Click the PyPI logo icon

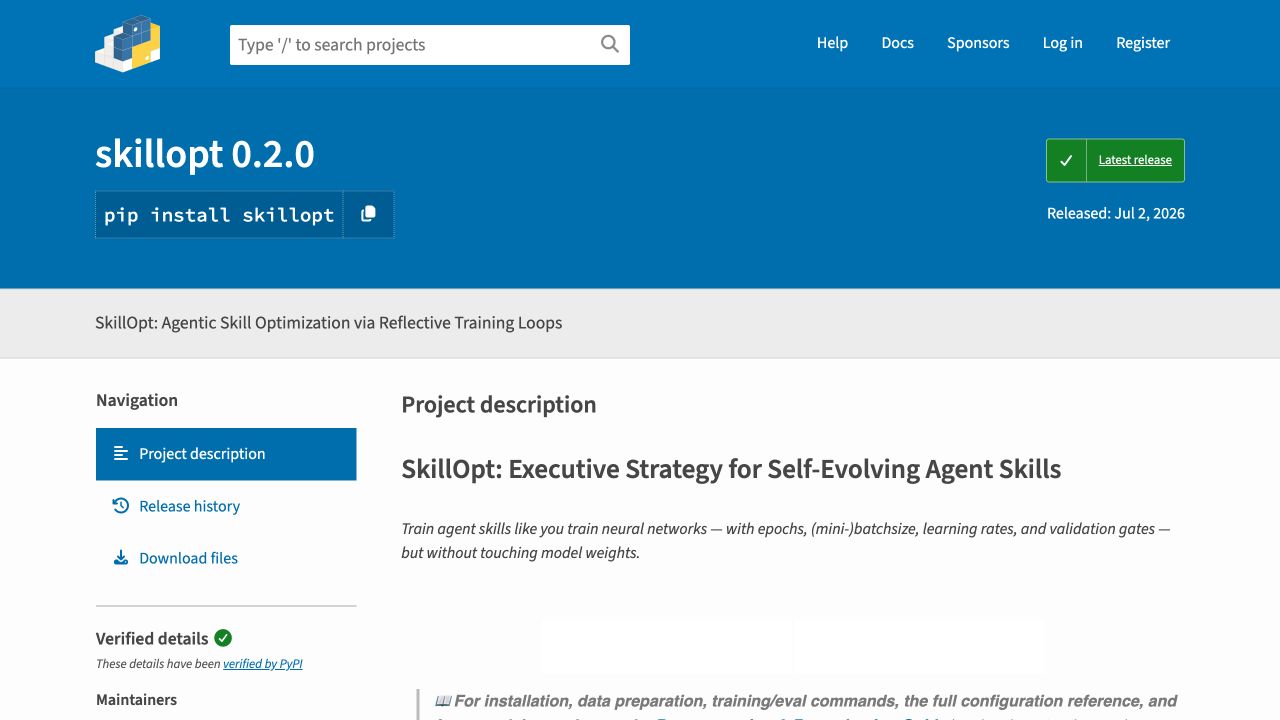[x=128, y=43]
